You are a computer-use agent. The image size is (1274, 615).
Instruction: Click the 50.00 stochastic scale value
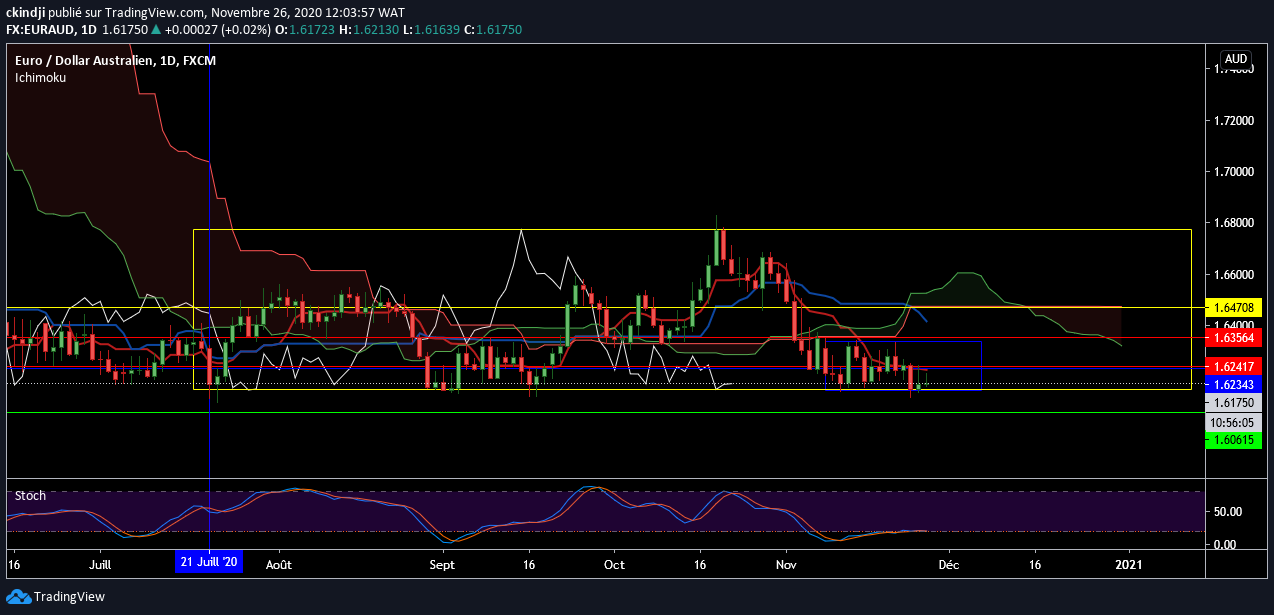1229,511
